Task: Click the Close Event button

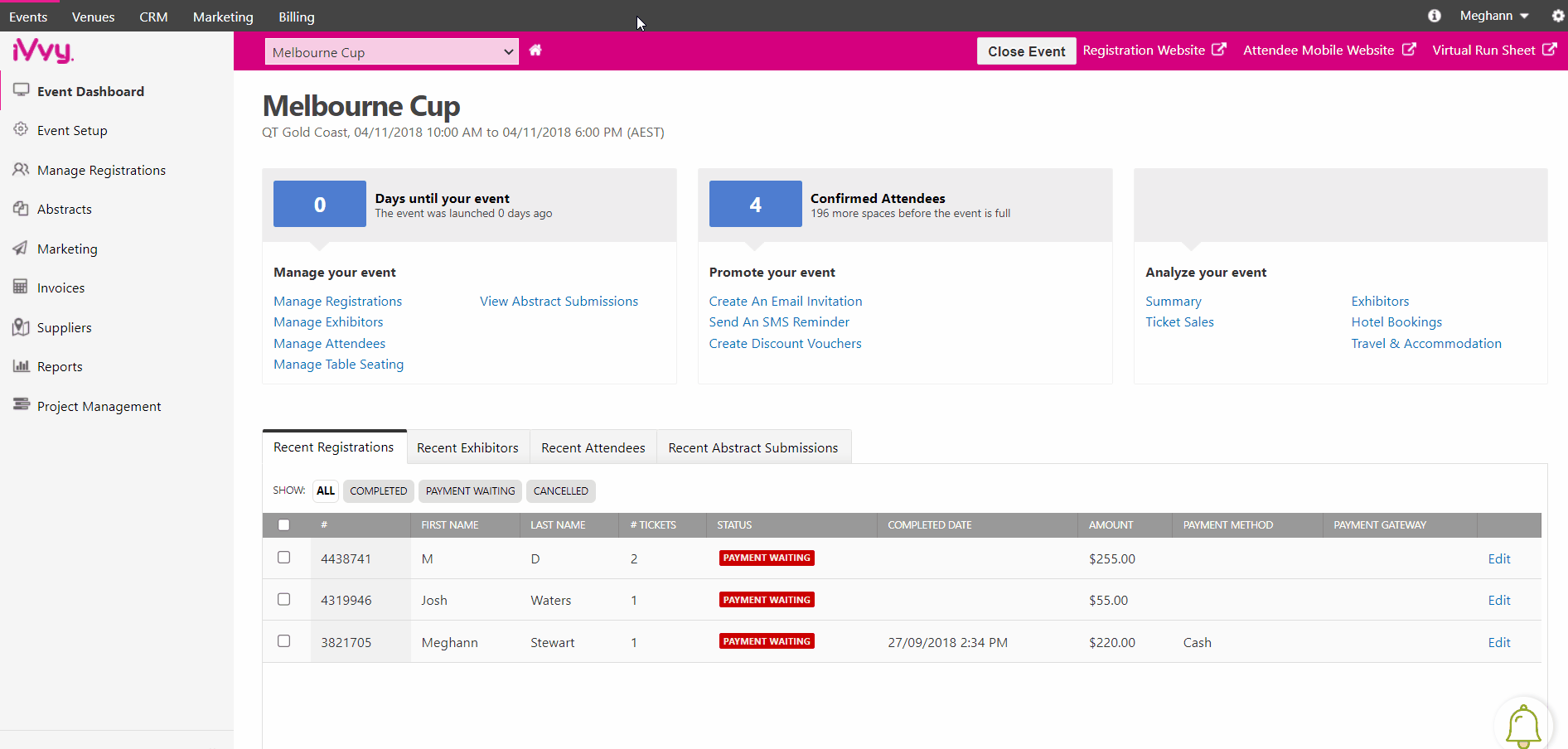Action: (x=1026, y=51)
